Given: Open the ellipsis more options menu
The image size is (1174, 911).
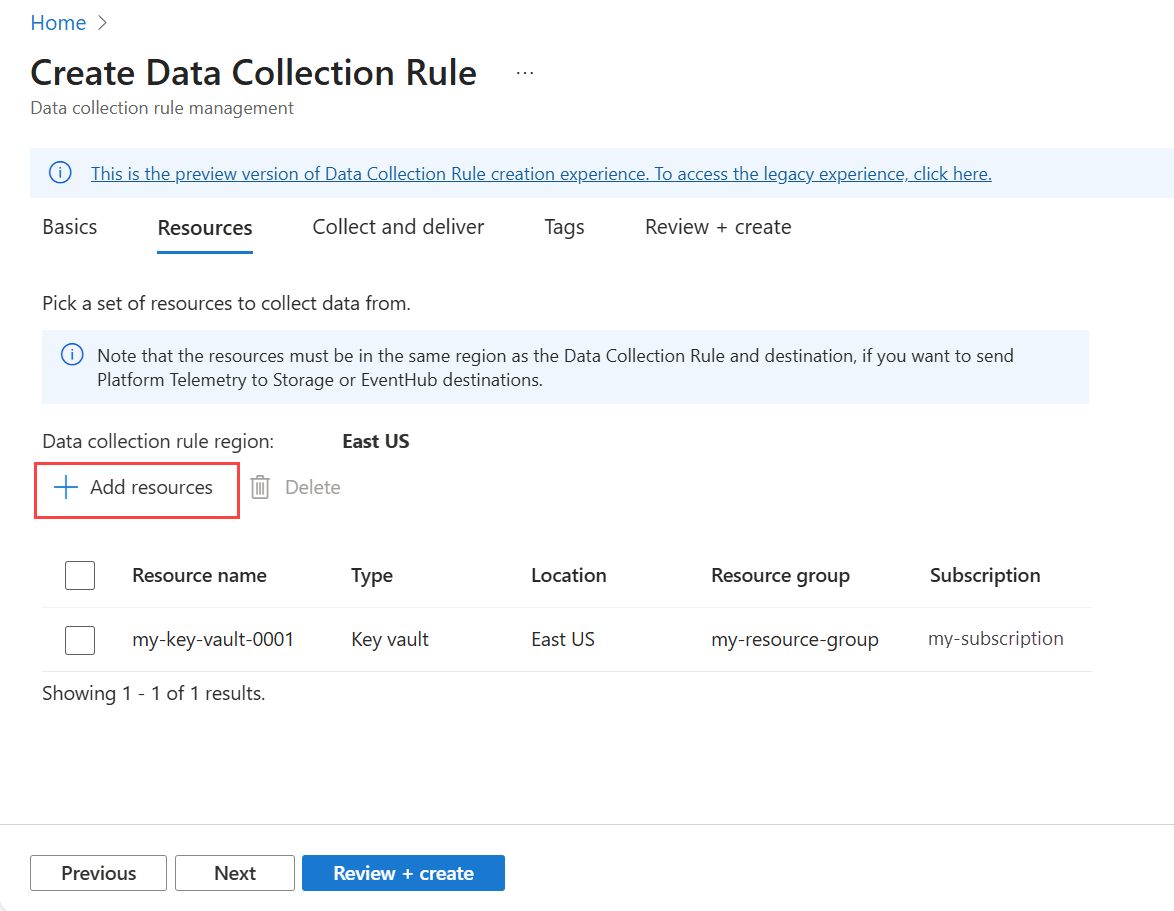Looking at the screenshot, I should (525, 73).
